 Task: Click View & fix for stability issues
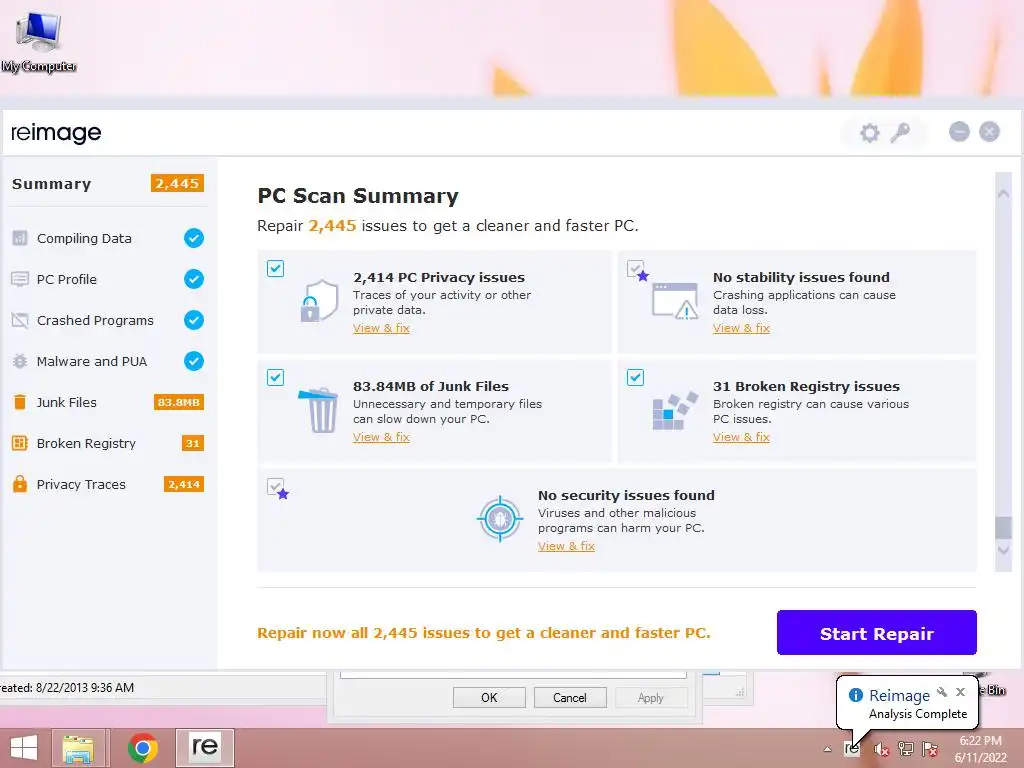(741, 328)
